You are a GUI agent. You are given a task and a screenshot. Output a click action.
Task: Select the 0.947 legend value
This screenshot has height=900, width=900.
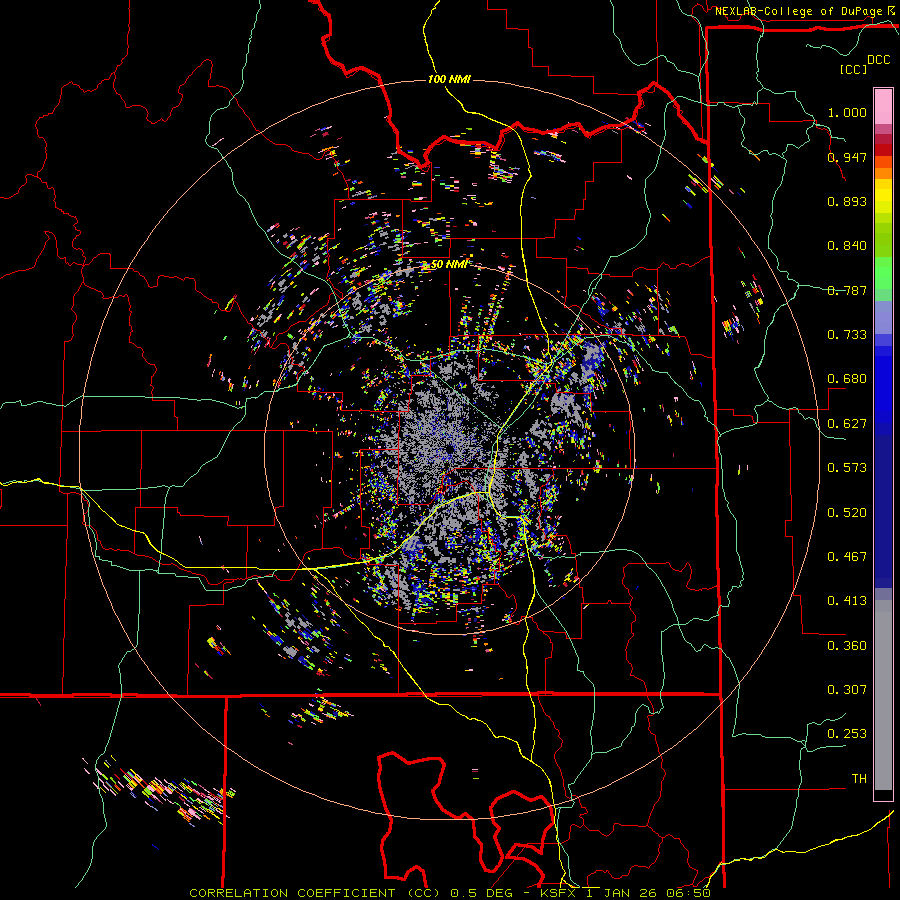point(847,157)
